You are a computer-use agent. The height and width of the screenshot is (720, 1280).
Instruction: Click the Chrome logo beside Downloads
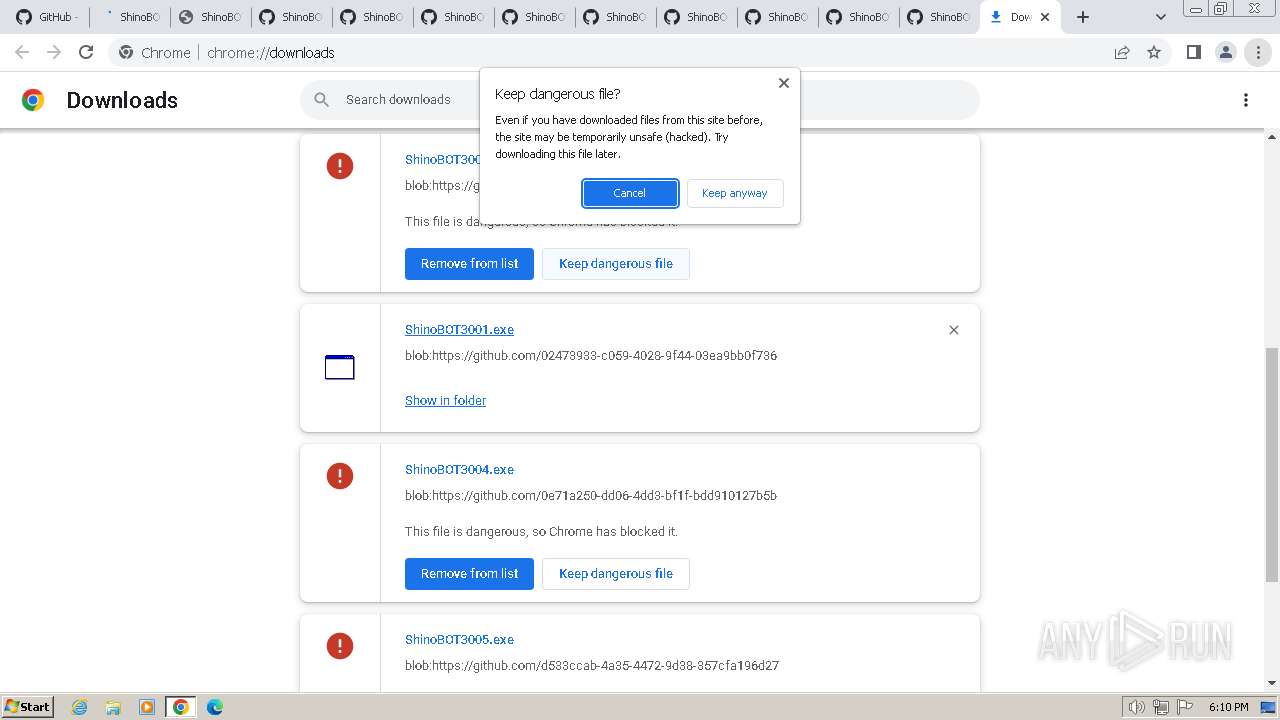click(33, 100)
